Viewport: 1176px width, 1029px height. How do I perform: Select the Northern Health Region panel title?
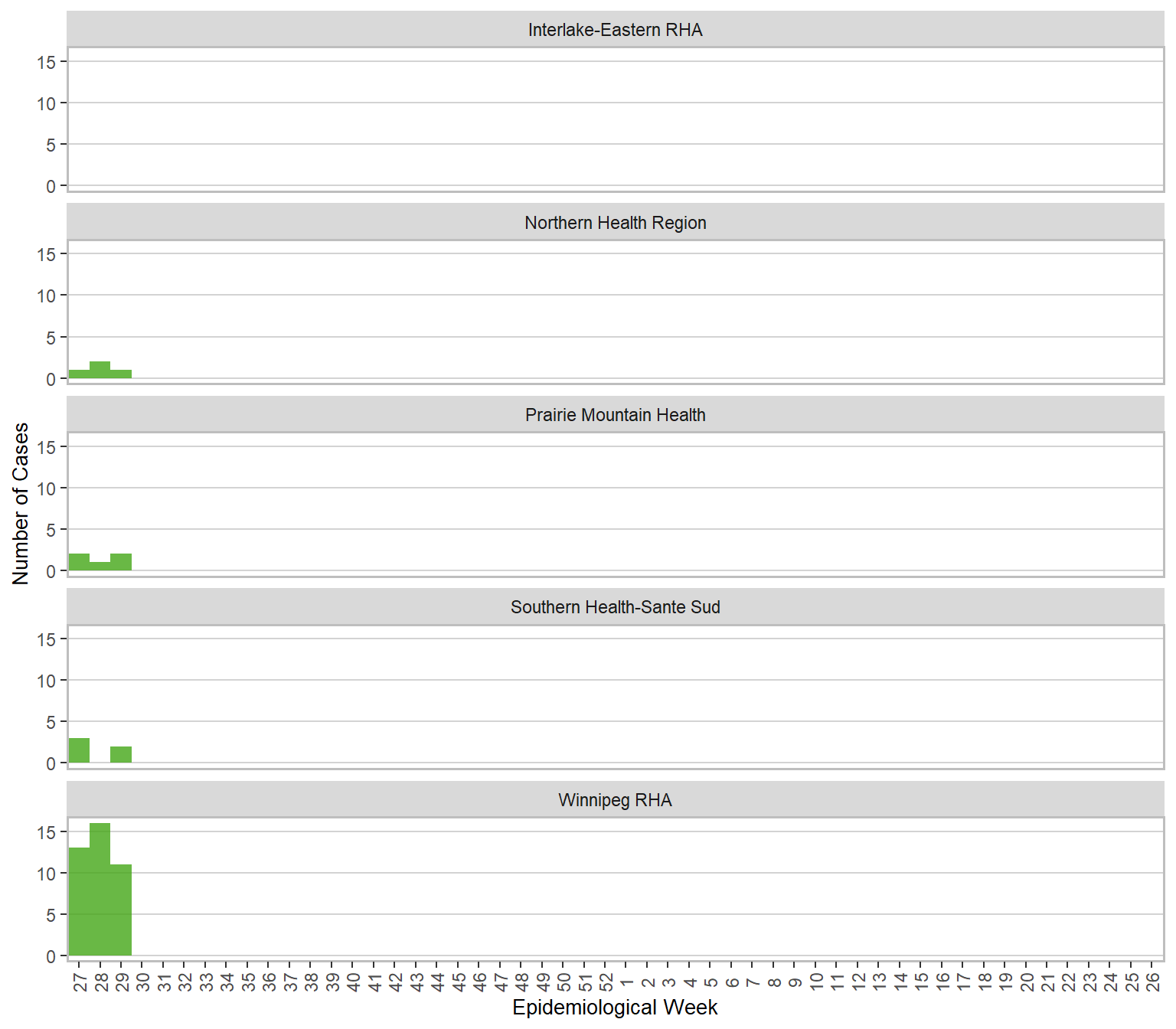tap(615, 223)
